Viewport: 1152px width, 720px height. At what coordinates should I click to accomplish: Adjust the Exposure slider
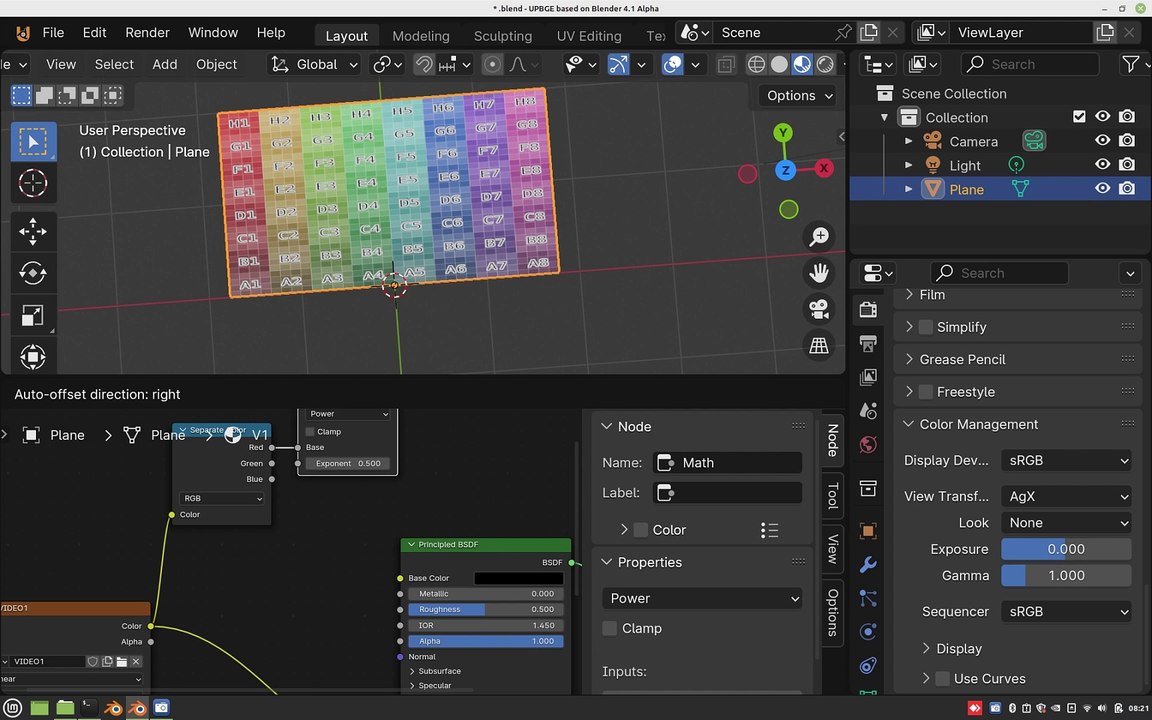[x=1066, y=550]
